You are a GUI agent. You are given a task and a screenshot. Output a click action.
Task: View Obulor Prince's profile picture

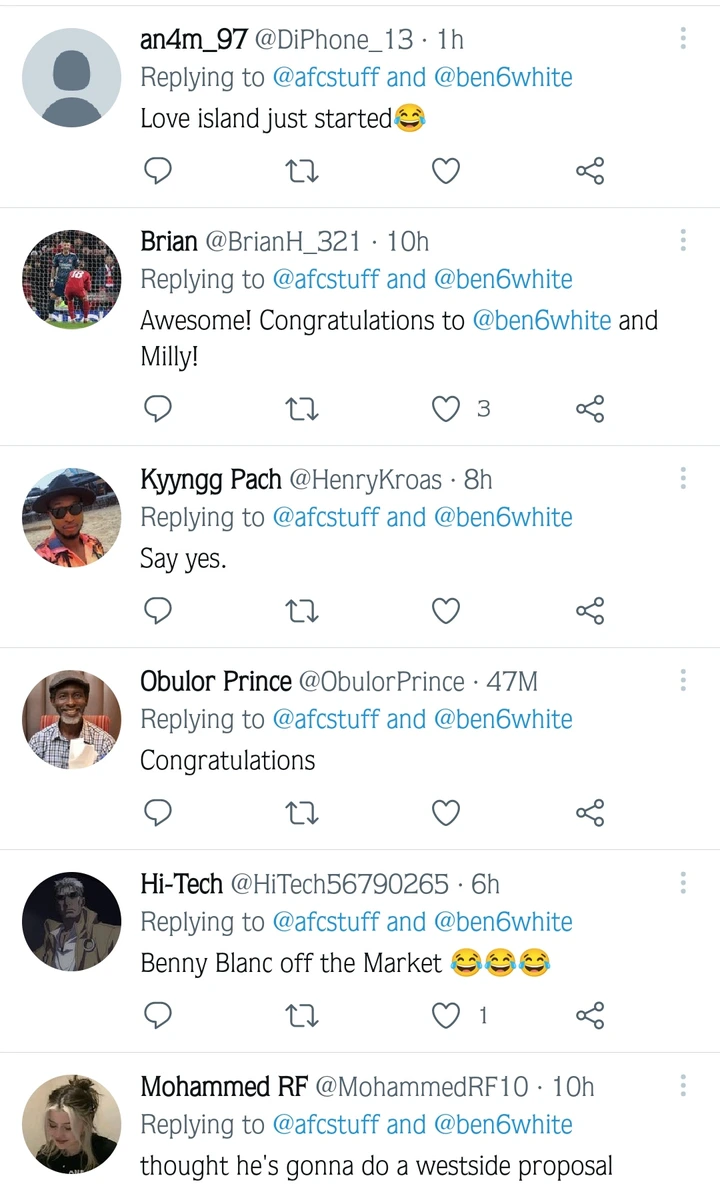[71, 719]
